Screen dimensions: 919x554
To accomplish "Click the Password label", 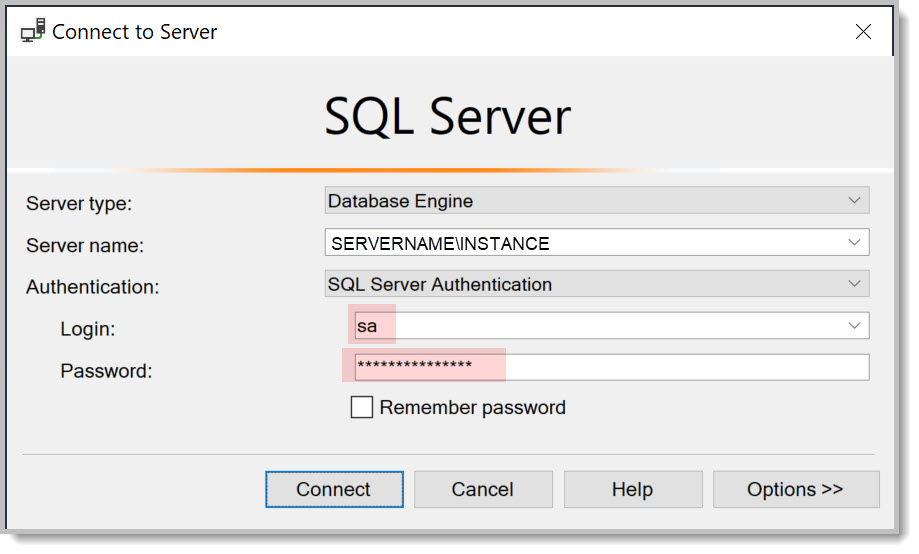I will (106, 371).
